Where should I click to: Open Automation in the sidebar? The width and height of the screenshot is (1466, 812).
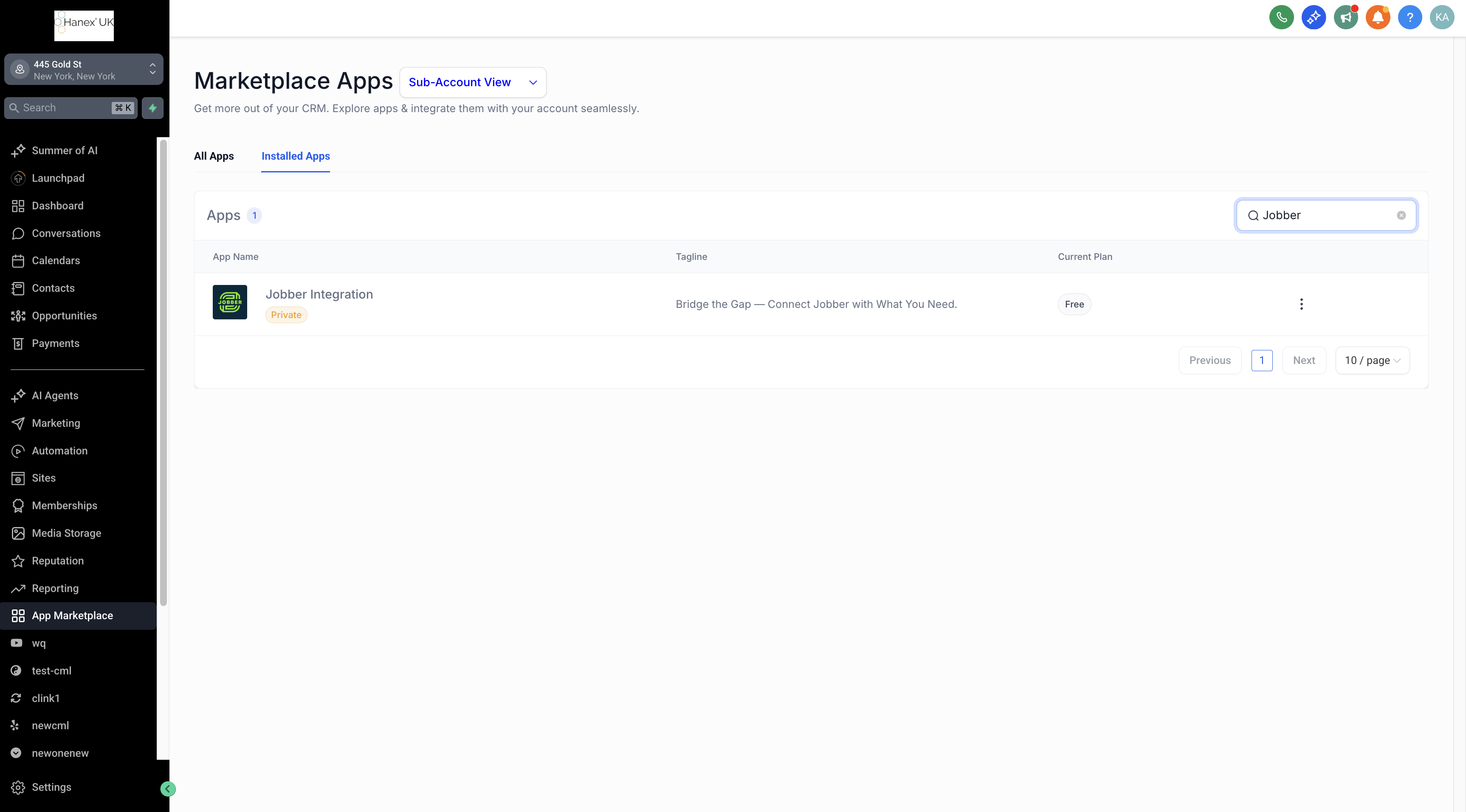click(x=59, y=451)
